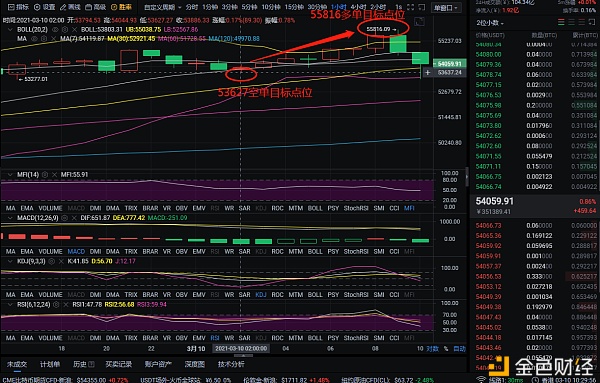This screenshot has height=383, width=600.
Task: Click the 54059.91 current price tag on axis
Action: pos(450,64)
